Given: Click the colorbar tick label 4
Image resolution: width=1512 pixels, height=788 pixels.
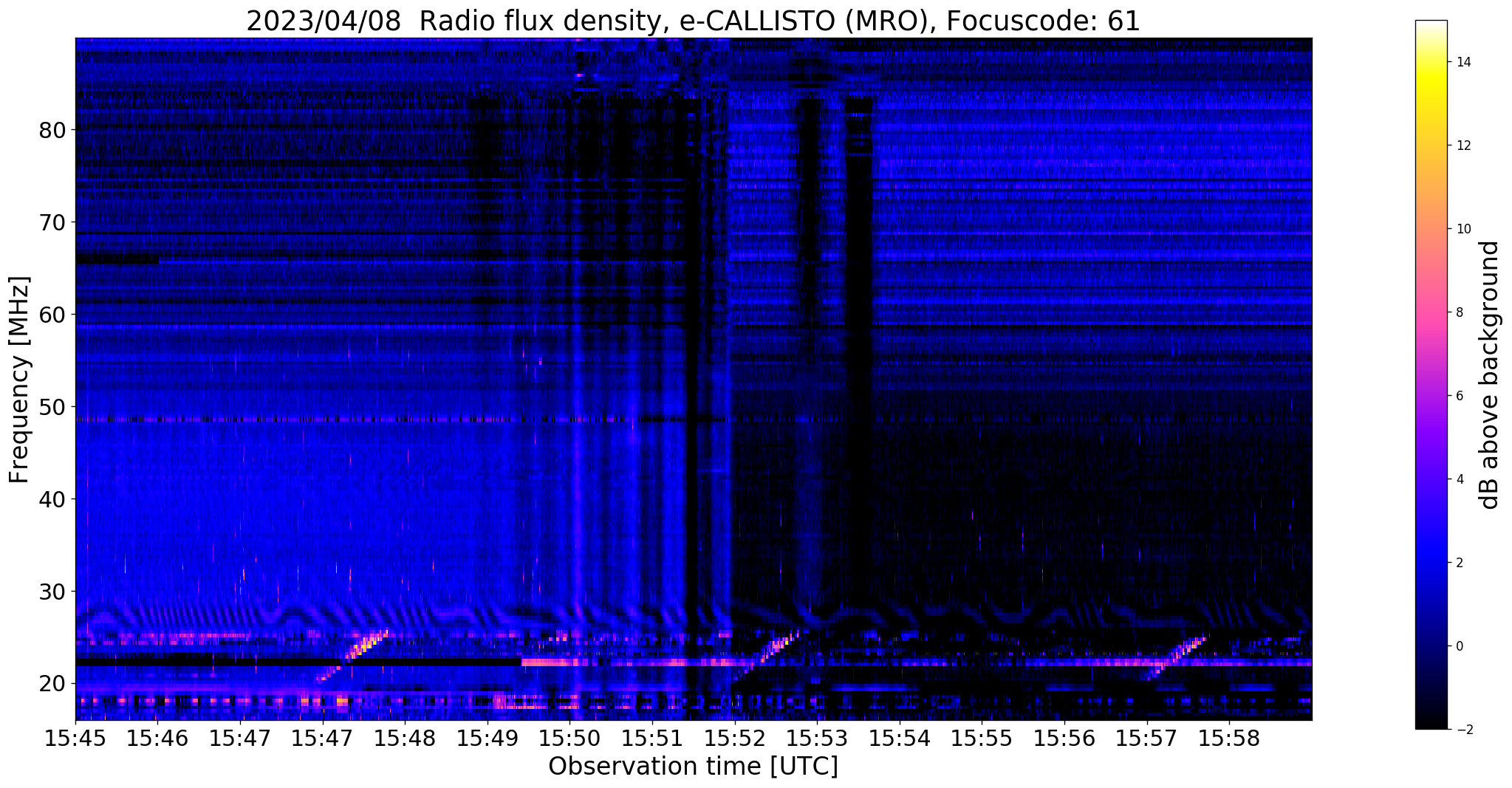Looking at the screenshot, I should coord(1460,479).
